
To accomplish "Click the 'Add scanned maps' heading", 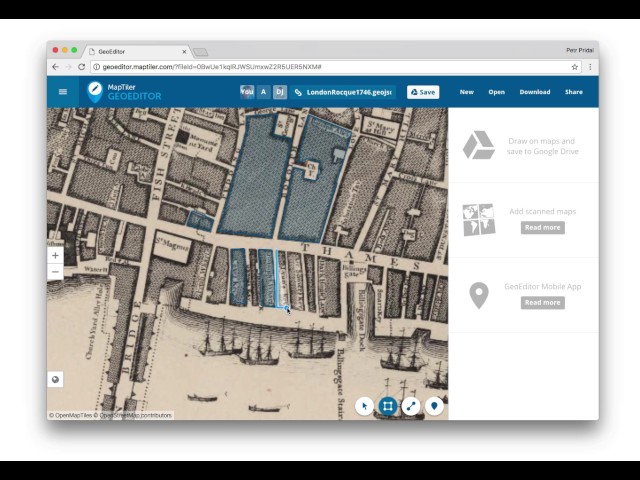I will point(542,211).
